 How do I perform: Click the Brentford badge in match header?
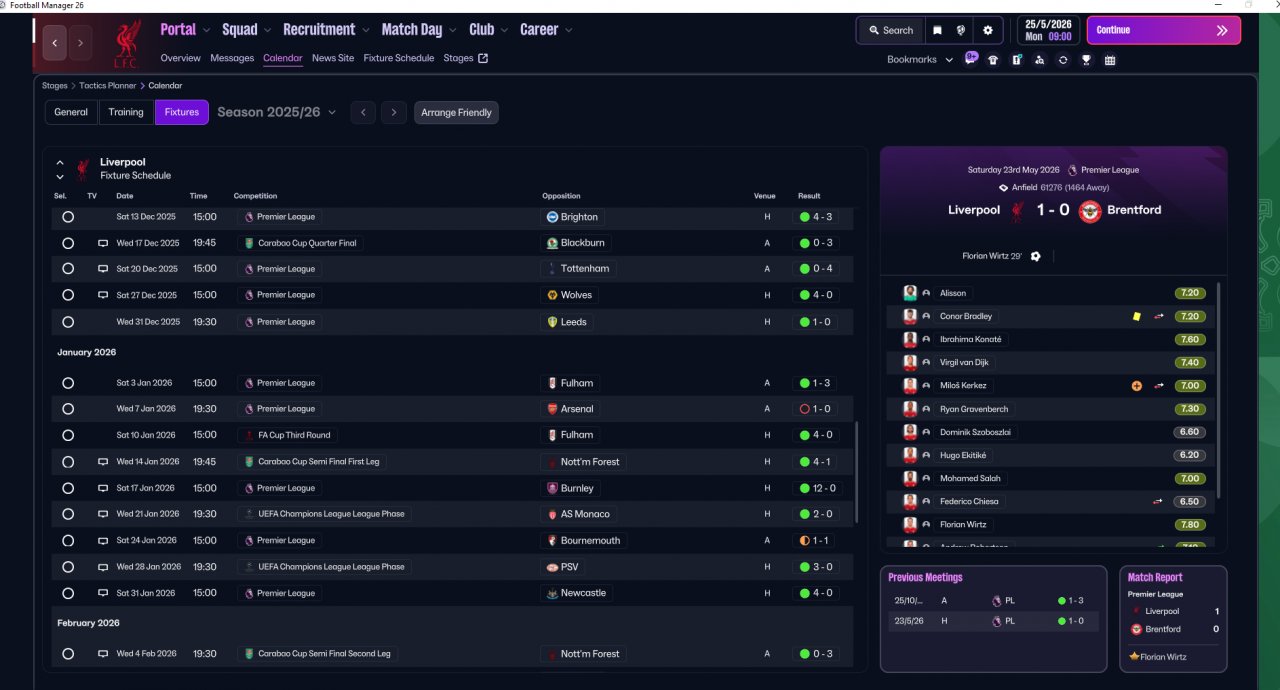pos(1089,211)
